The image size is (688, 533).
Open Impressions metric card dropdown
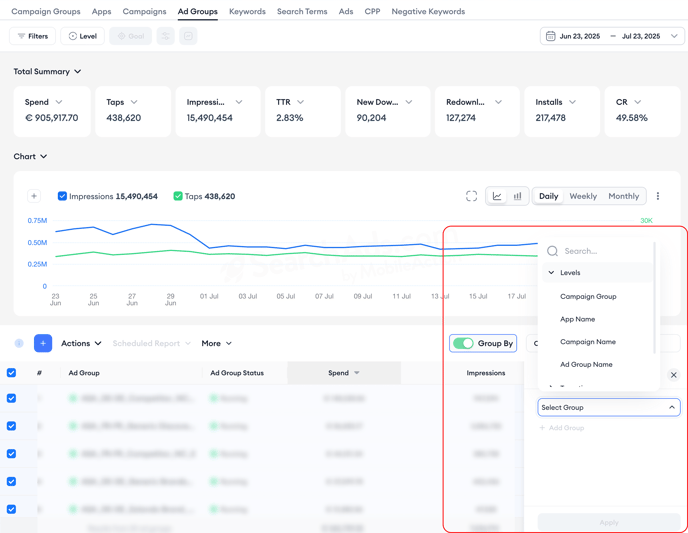point(239,102)
